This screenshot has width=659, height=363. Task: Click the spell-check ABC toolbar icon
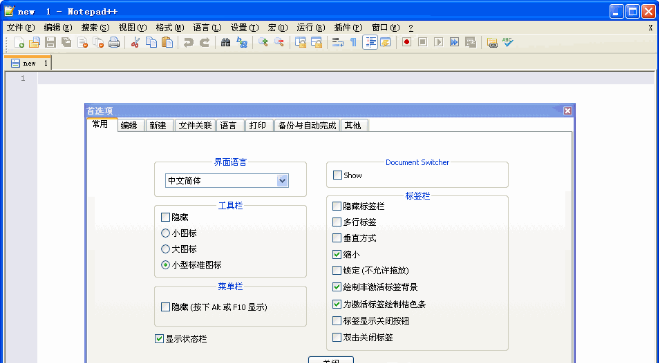coord(508,42)
